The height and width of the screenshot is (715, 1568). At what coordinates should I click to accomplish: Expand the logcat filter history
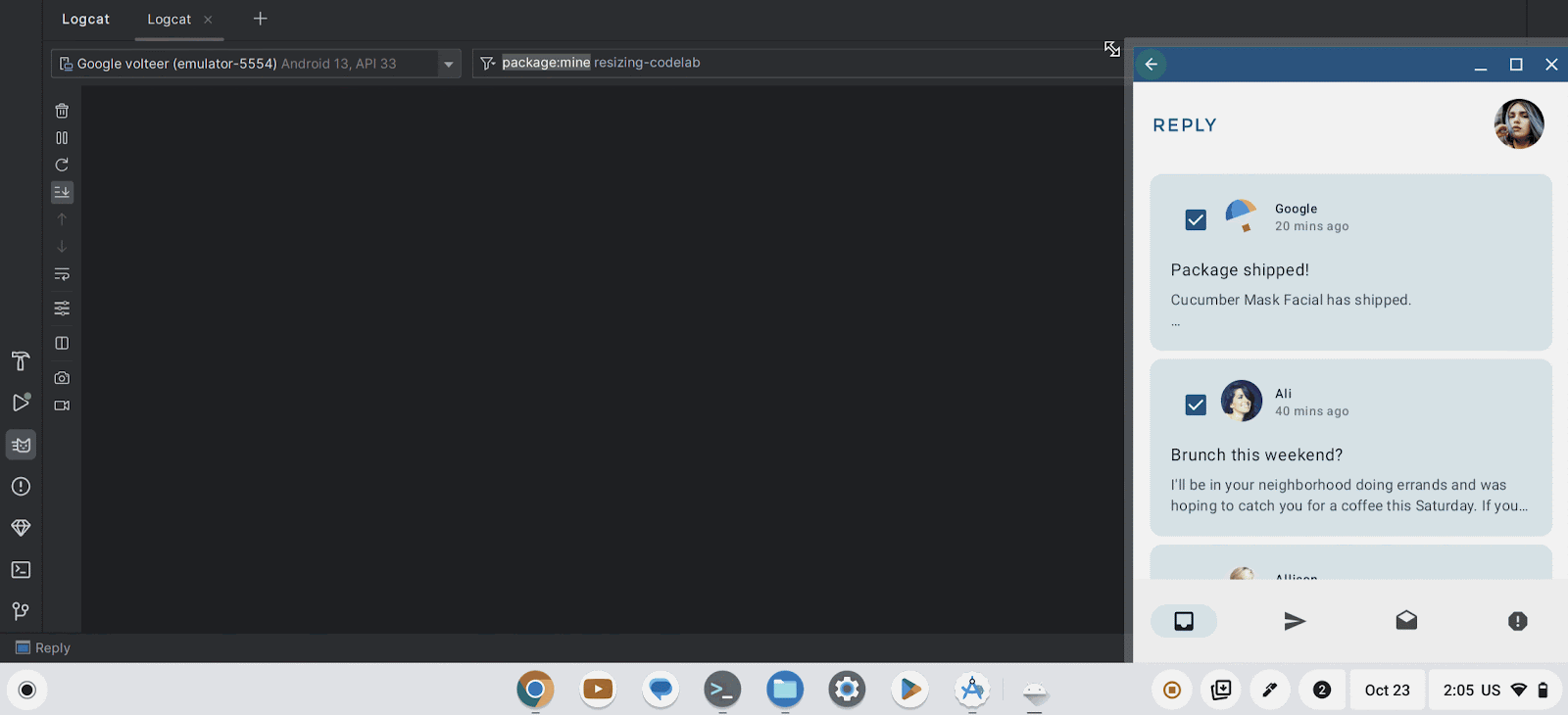coord(487,64)
